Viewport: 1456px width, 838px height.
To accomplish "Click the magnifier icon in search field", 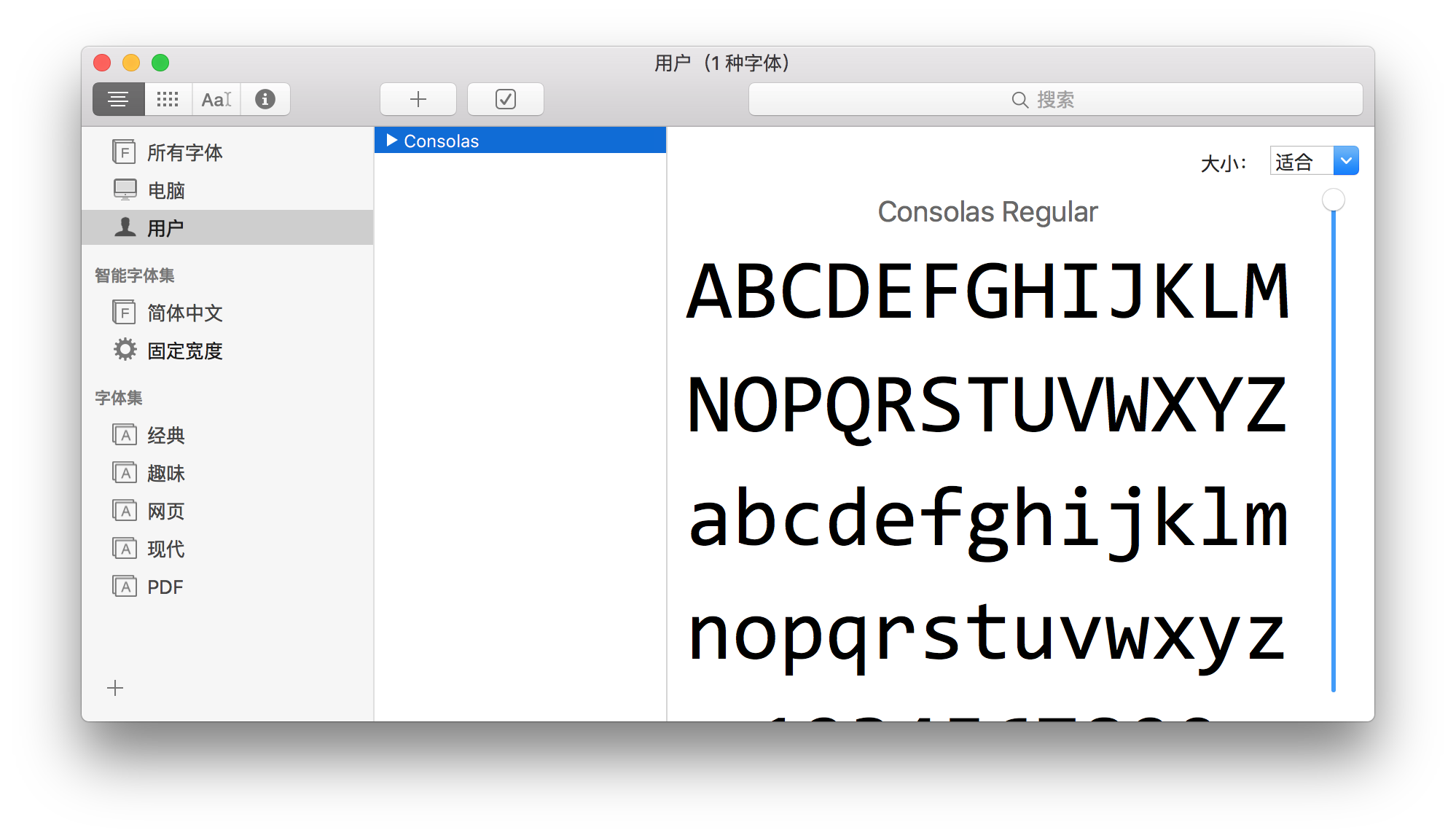I will tap(1020, 100).
